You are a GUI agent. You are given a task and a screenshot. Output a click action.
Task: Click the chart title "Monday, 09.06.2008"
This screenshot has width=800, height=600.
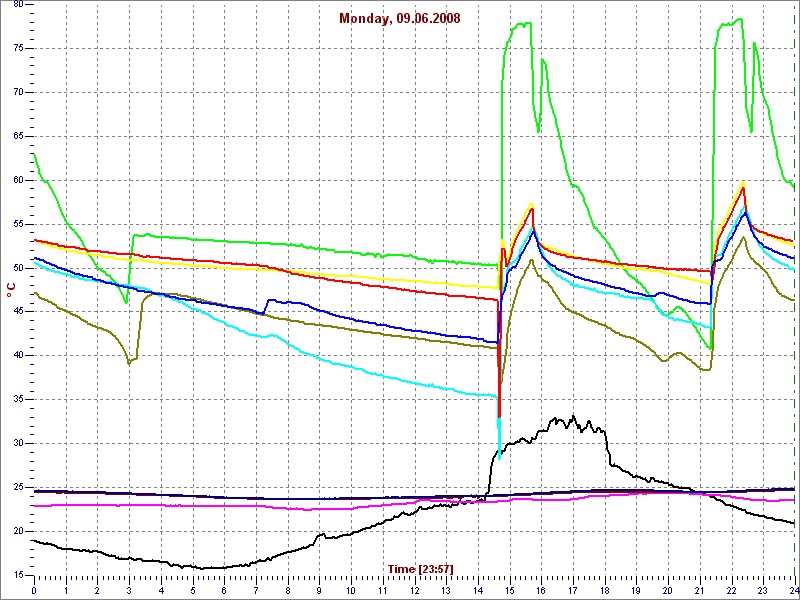400,19
